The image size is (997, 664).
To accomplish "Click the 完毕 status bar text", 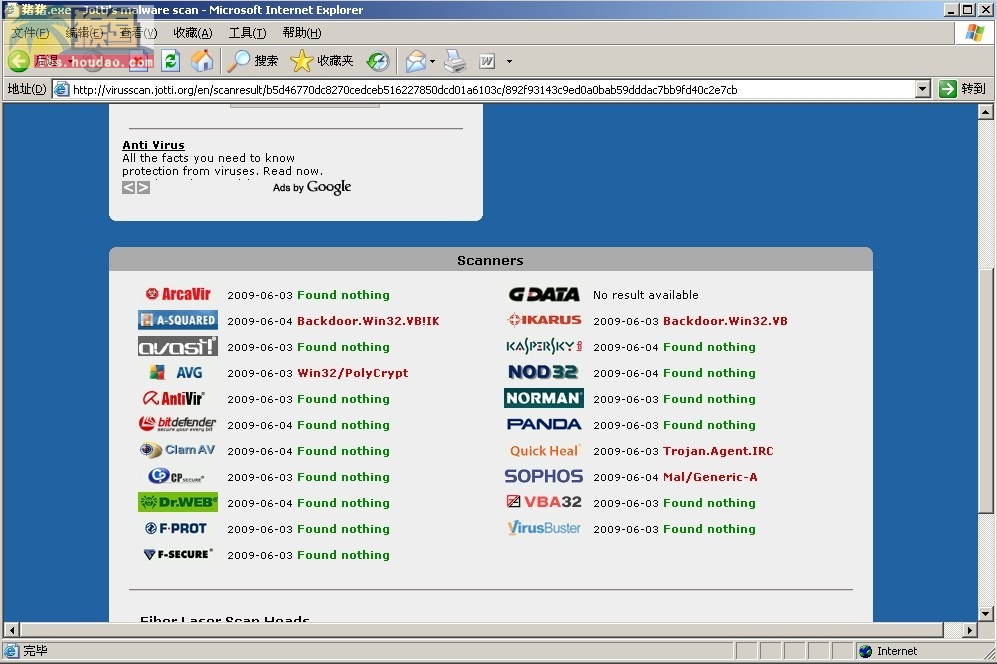I will [35, 651].
